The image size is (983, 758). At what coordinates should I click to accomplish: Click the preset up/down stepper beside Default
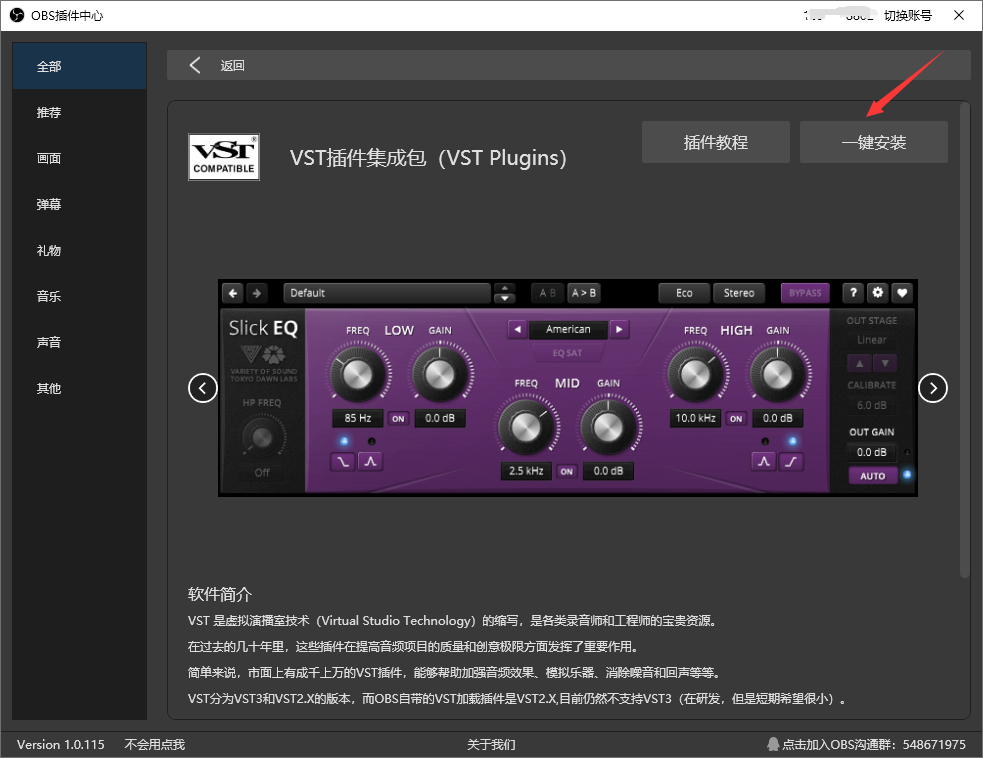[x=505, y=293]
